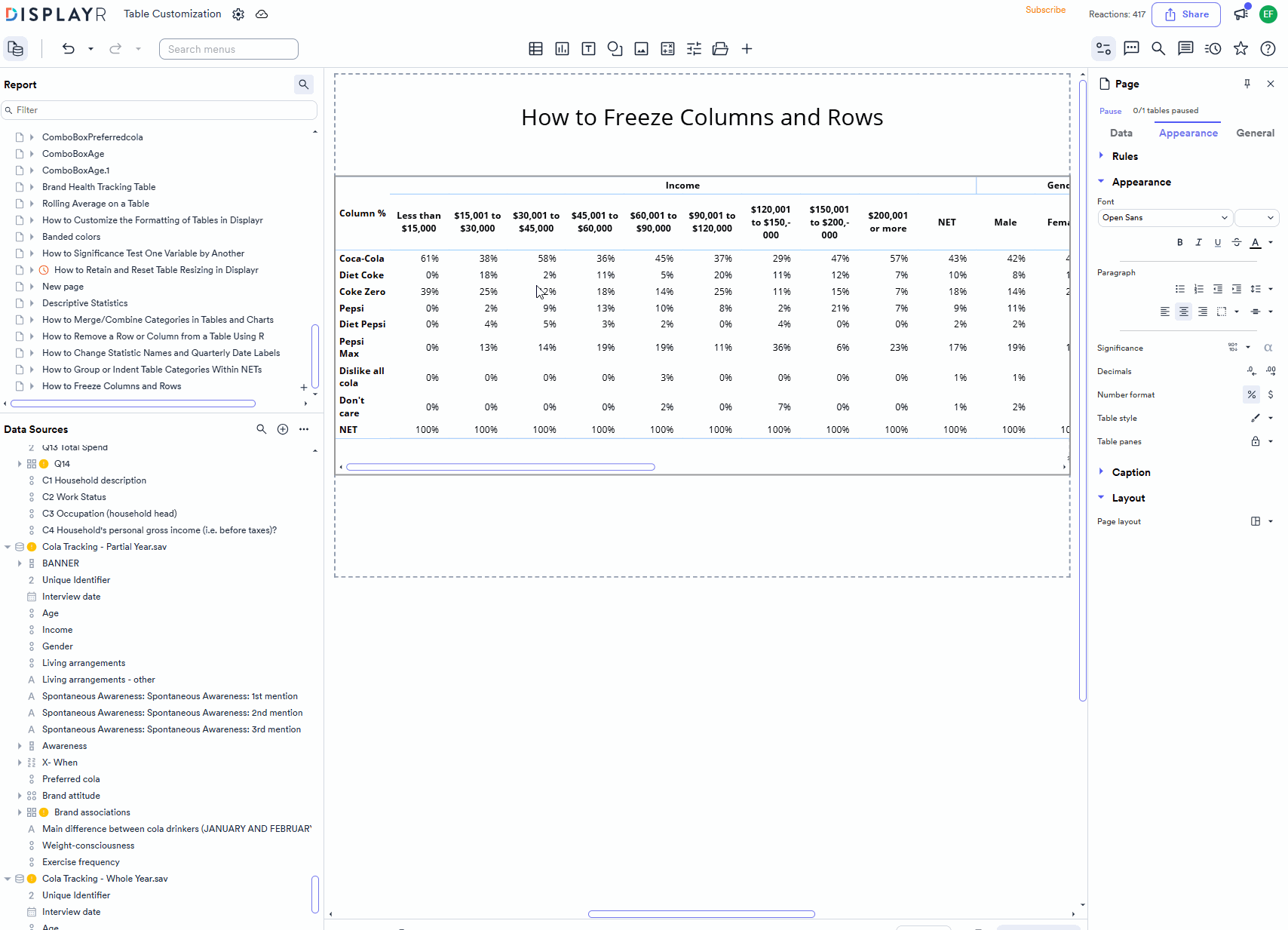
Task: Click in the Search menus field
Action: (x=228, y=48)
